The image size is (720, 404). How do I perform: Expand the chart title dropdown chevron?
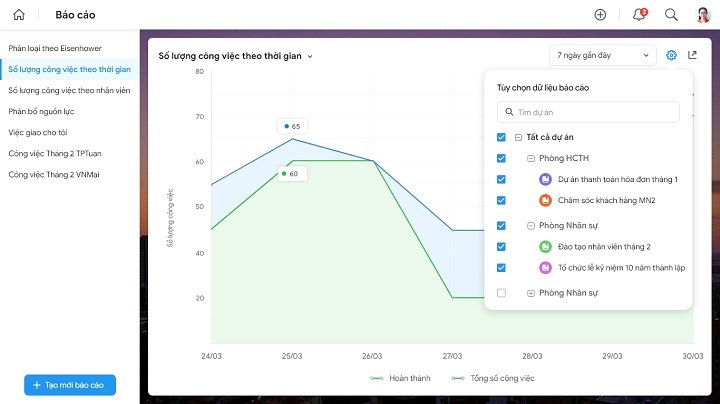coord(310,56)
